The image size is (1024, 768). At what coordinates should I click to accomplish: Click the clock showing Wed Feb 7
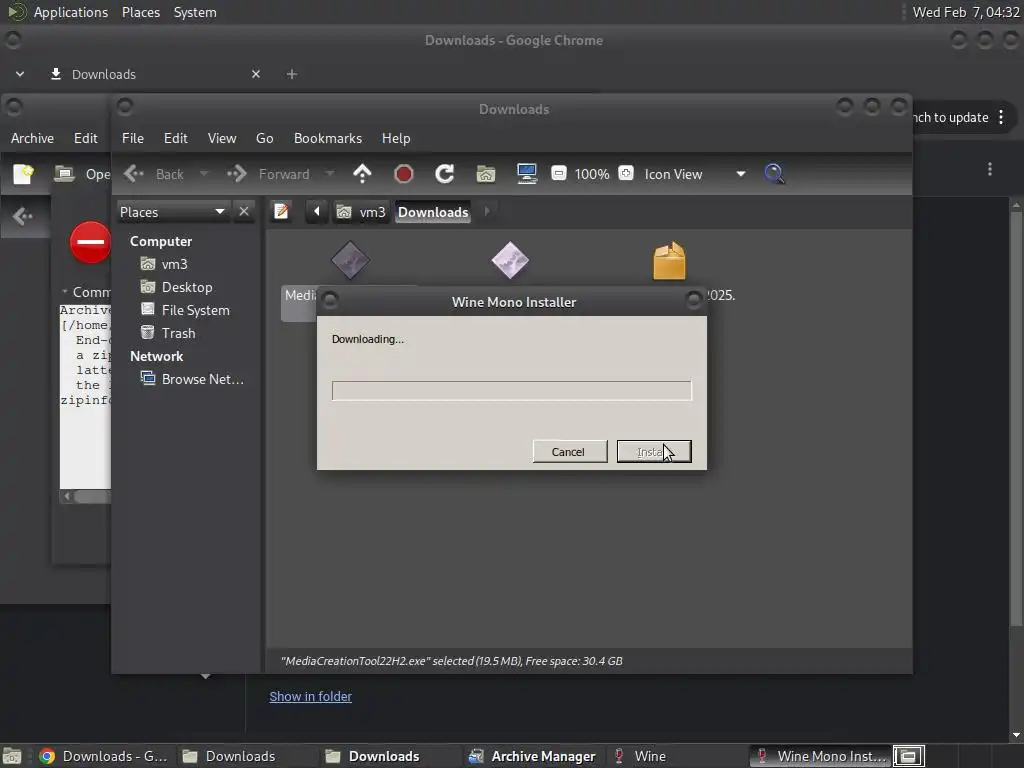965,12
